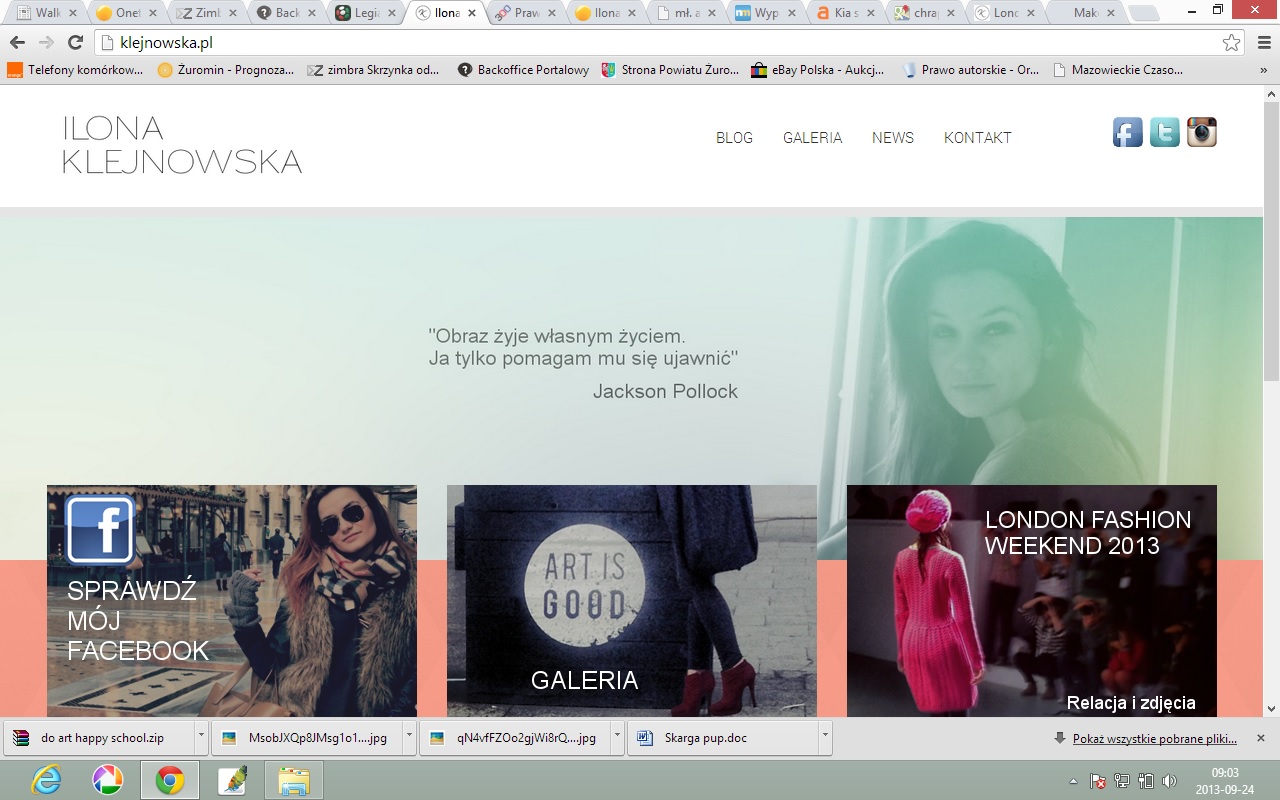Close the downloads bar
1280x800 pixels.
tap(1260, 738)
